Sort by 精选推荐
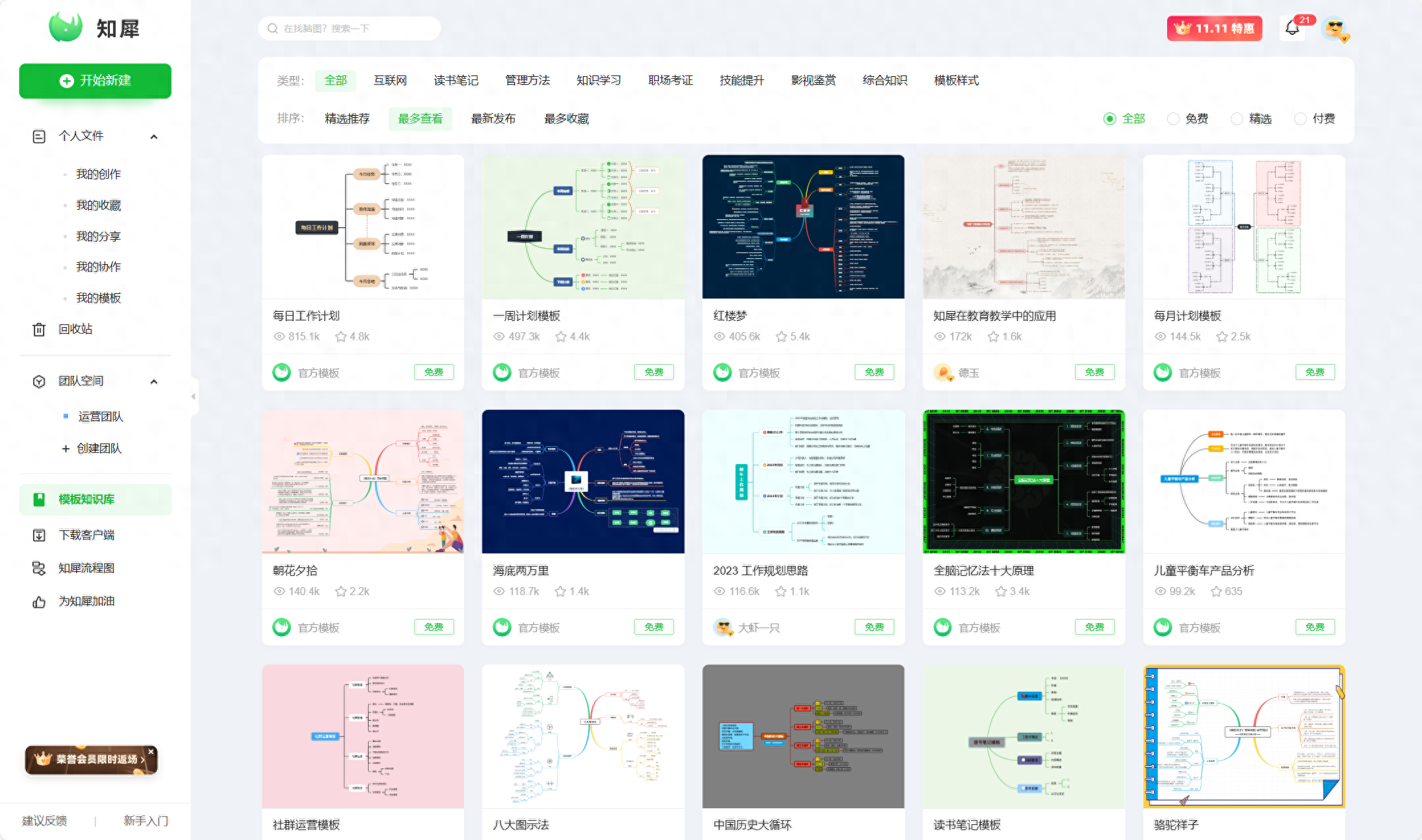This screenshot has height=840, width=1422. coord(347,118)
